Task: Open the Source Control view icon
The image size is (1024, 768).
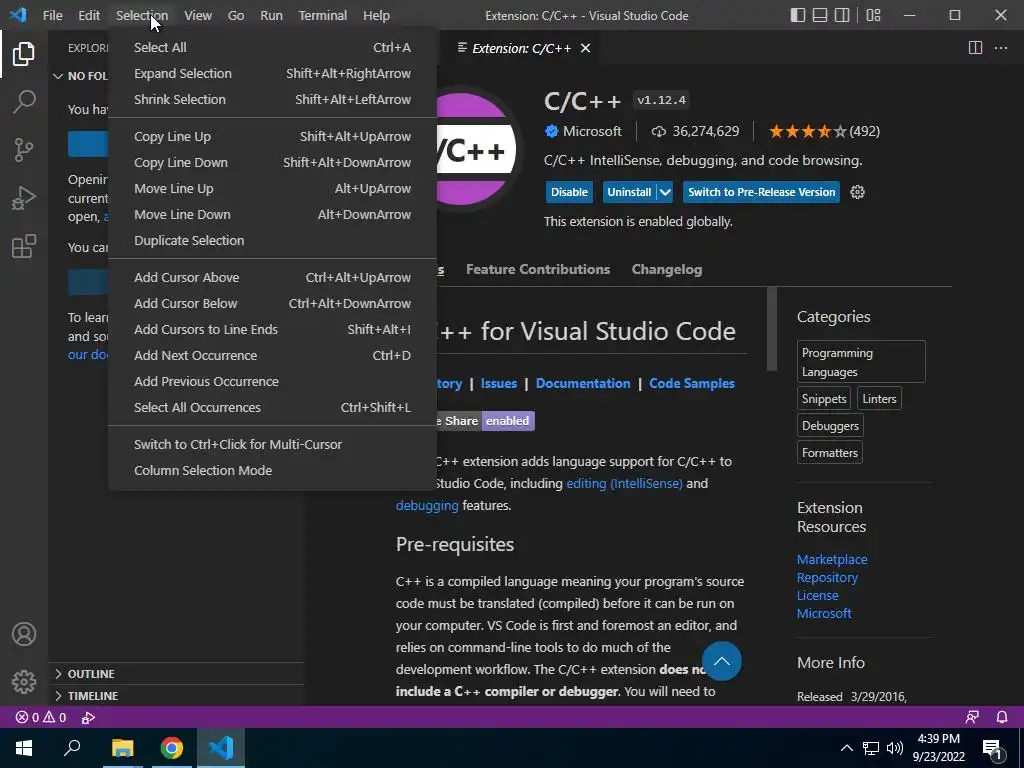Action: click(24, 150)
